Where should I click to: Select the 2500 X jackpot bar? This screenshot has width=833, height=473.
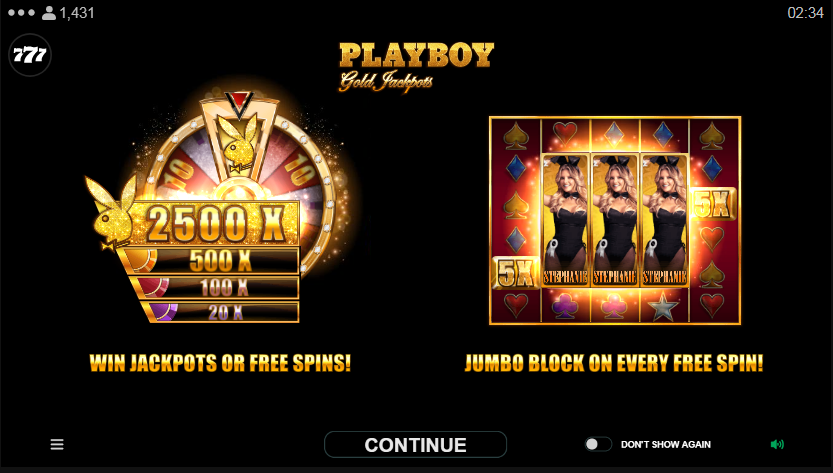tap(215, 223)
